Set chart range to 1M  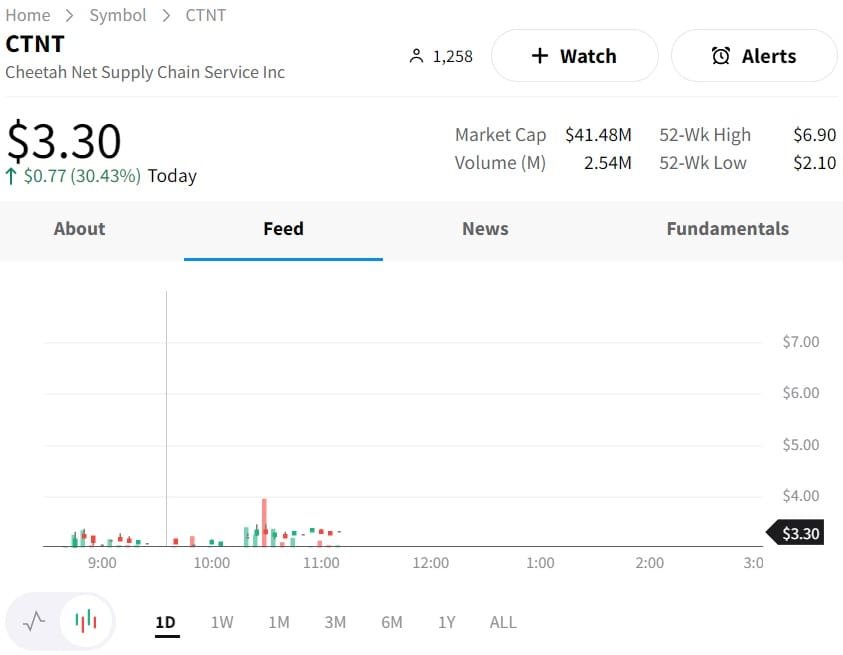coord(279,622)
